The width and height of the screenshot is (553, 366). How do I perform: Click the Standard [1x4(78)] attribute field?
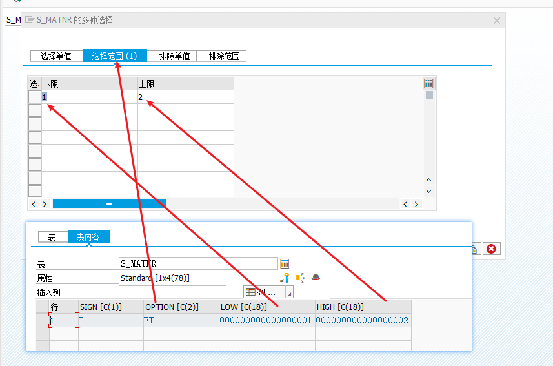pyautogui.click(x=172, y=278)
